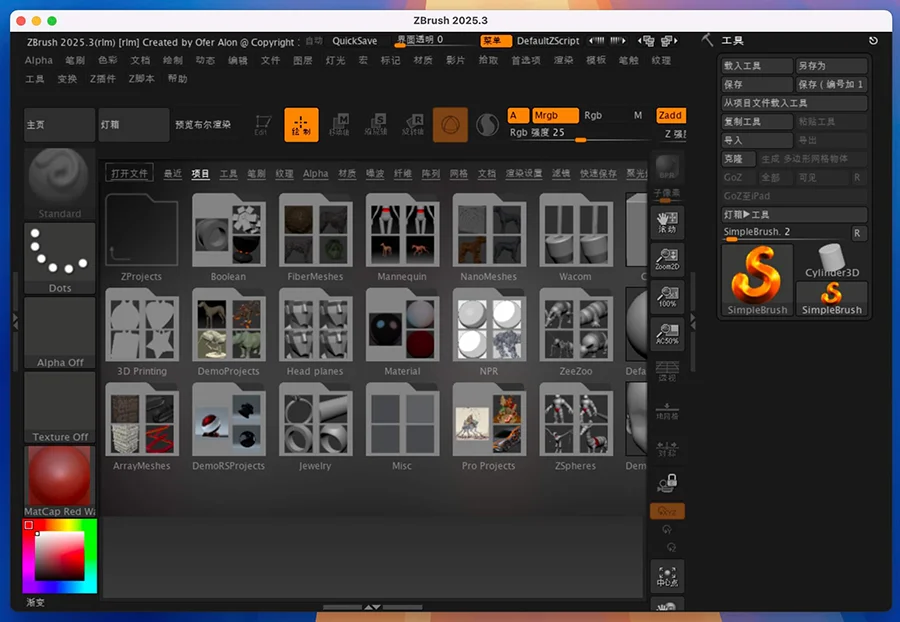The height and width of the screenshot is (622, 900).
Task: Open the Texture Off selector
Action: click(x=60, y=407)
